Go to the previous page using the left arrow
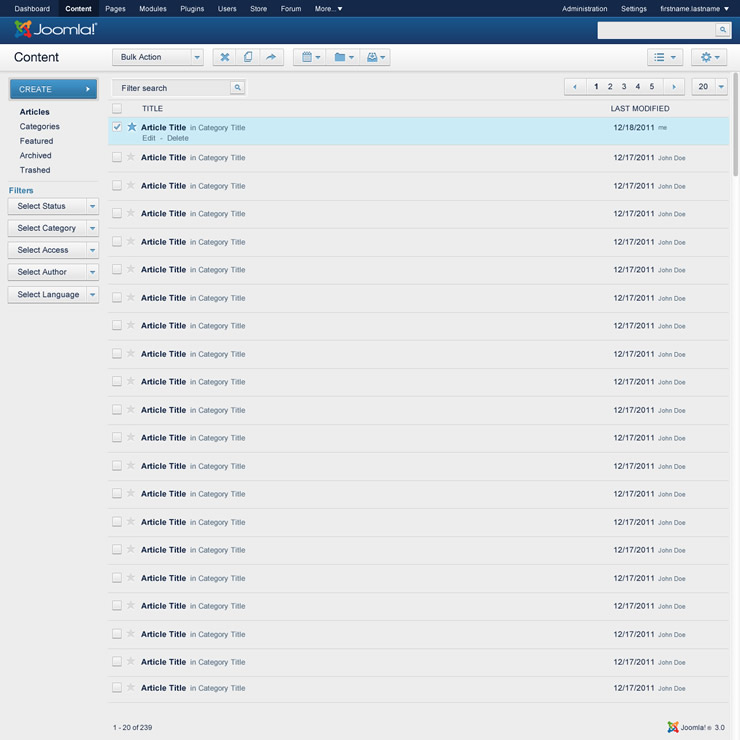 575,86
